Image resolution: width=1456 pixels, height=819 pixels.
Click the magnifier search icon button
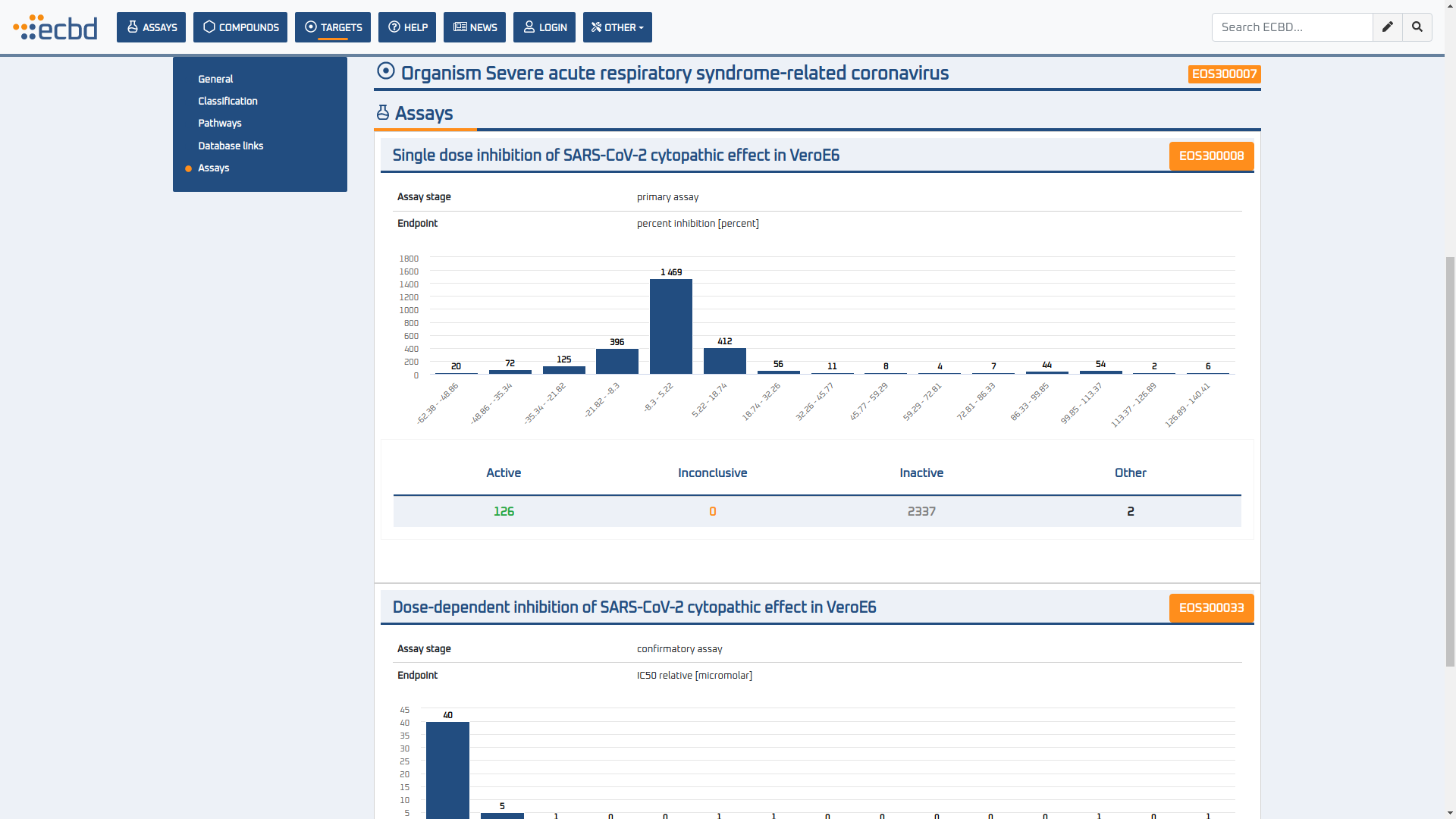coord(1417,27)
